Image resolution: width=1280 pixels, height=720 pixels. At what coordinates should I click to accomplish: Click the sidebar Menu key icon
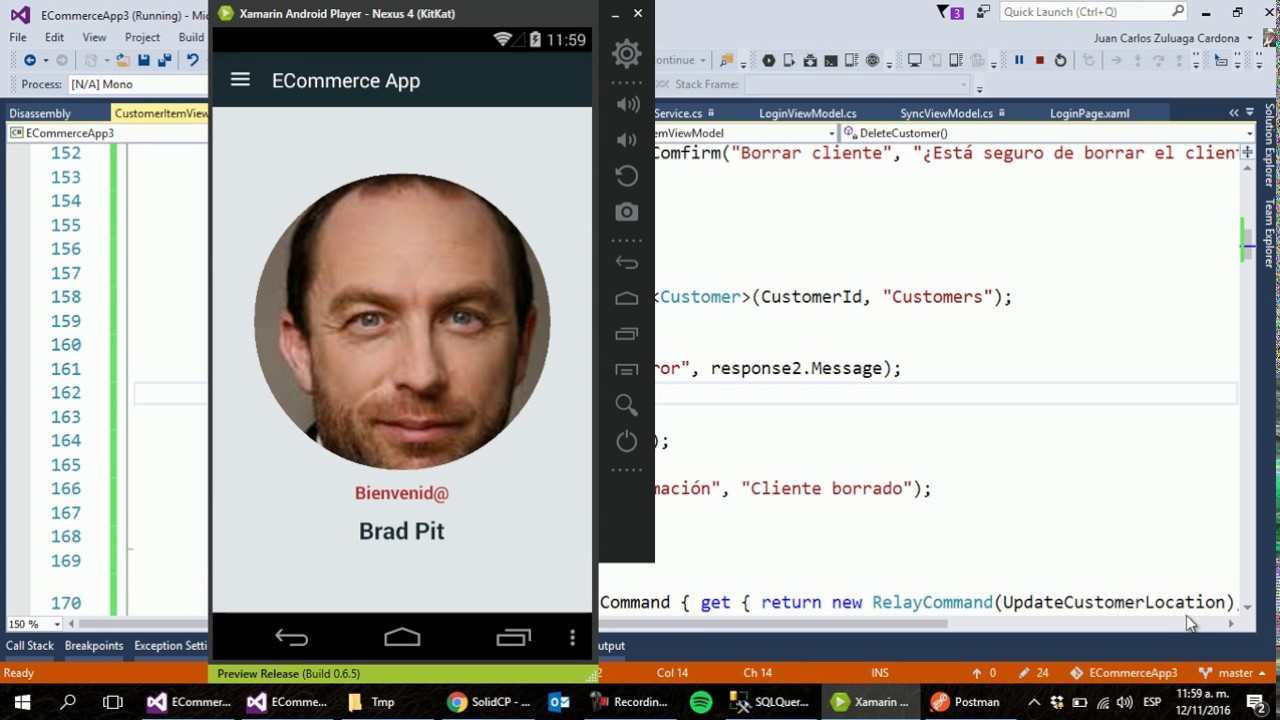tap(627, 369)
